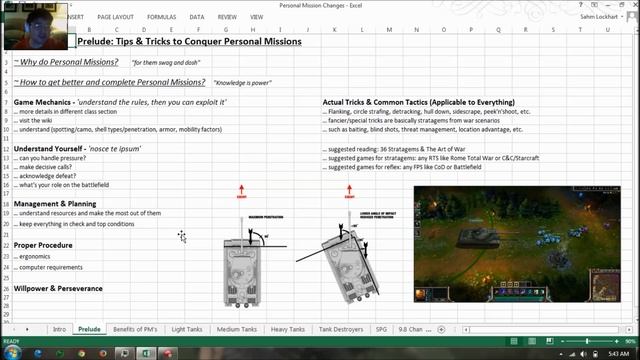Click the webcam overlay video
Image resolution: width=640 pixels, height=360 pixels.
point(36,26)
